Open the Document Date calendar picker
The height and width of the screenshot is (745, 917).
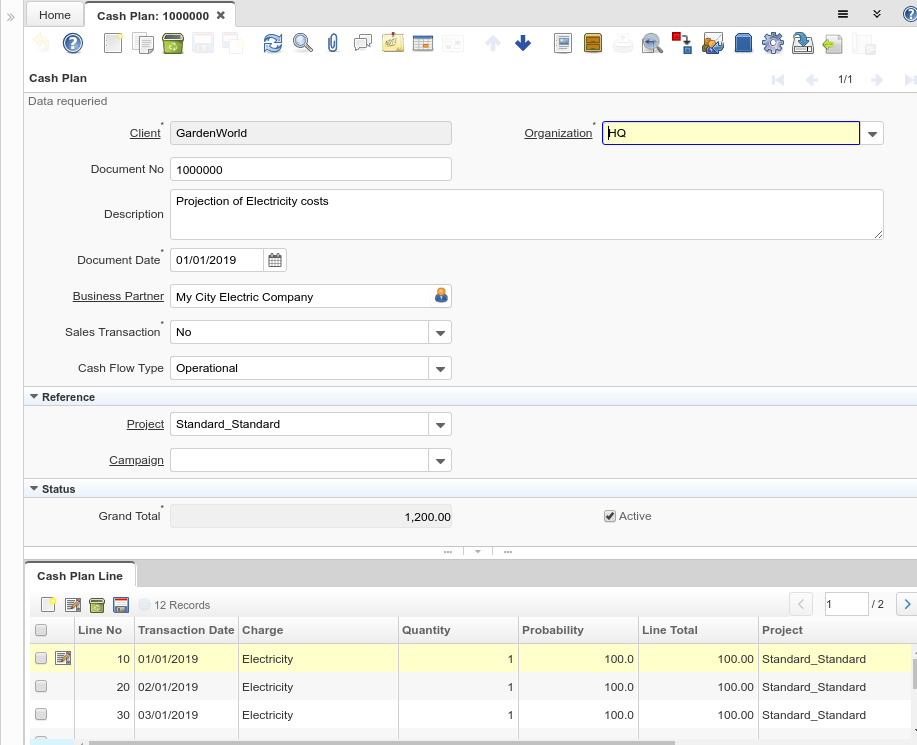click(x=275, y=260)
